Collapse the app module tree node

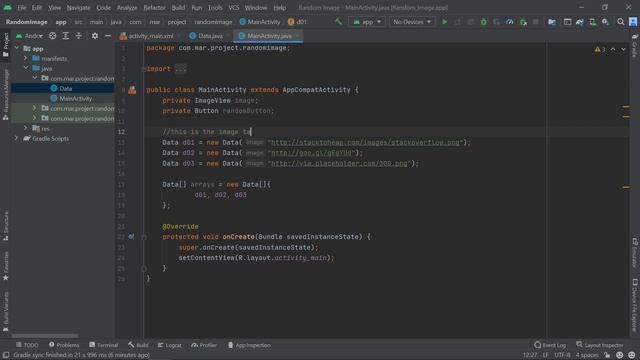tap(17, 48)
